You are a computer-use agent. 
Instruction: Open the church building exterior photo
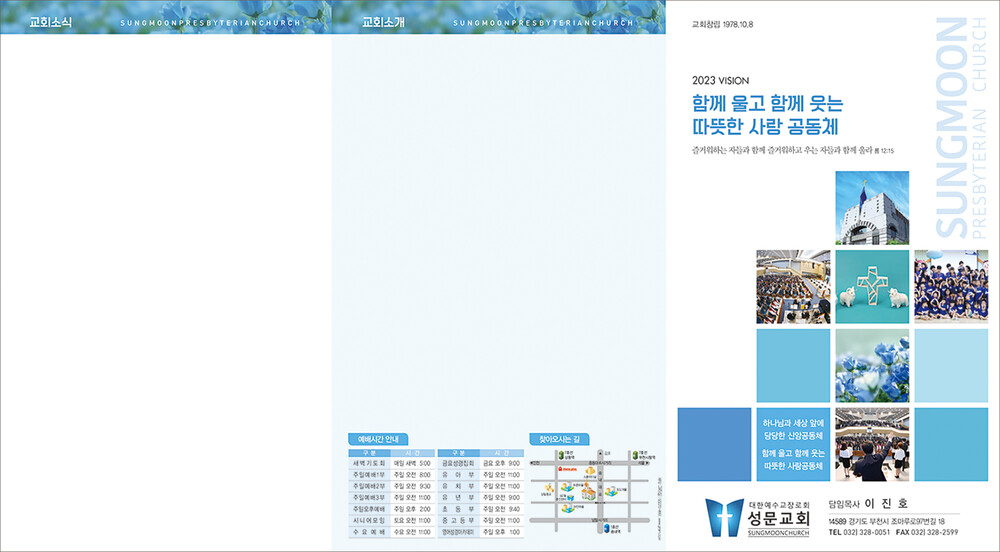coord(871,208)
